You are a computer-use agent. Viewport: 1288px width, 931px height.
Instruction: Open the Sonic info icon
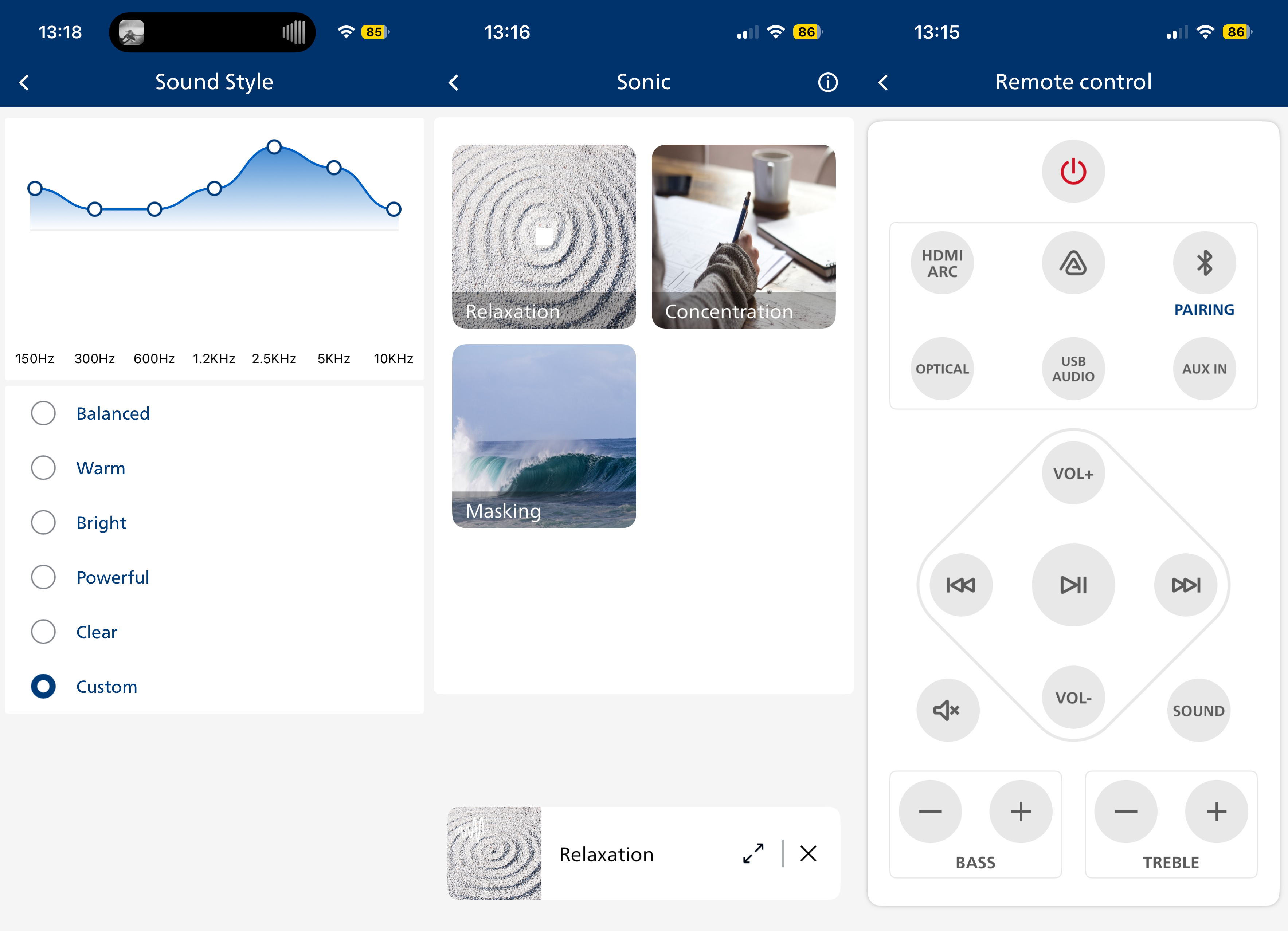(827, 83)
